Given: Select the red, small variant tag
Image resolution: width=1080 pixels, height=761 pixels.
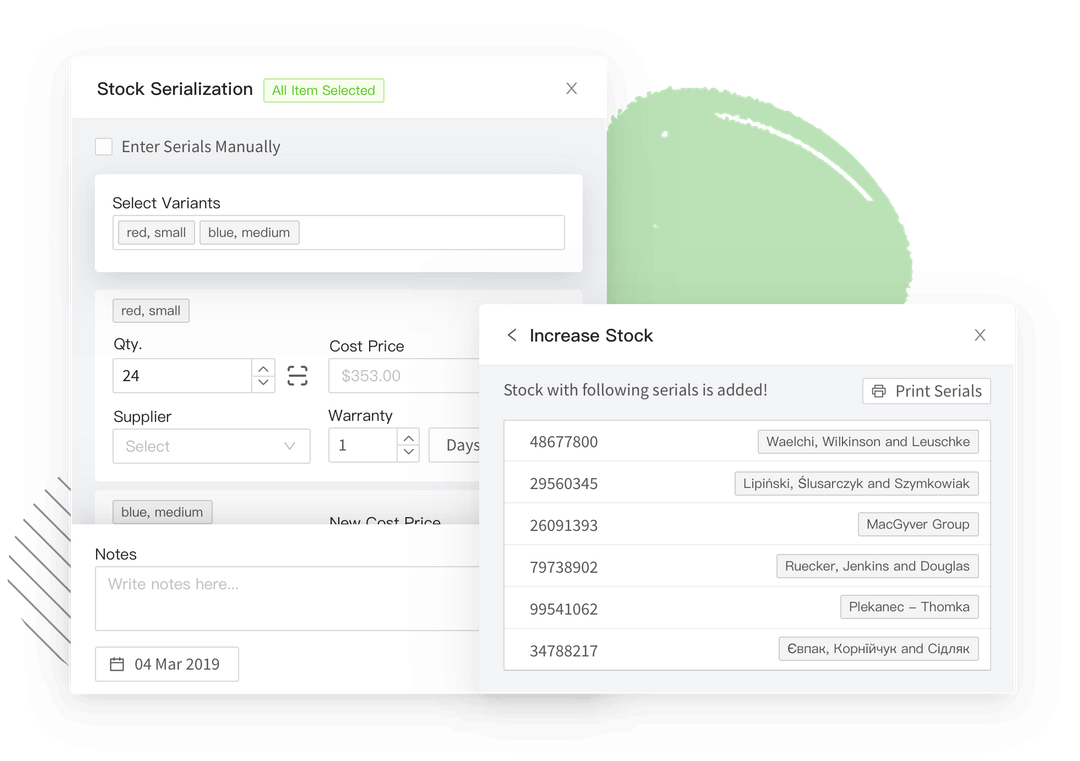Looking at the screenshot, I should click(150, 310).
